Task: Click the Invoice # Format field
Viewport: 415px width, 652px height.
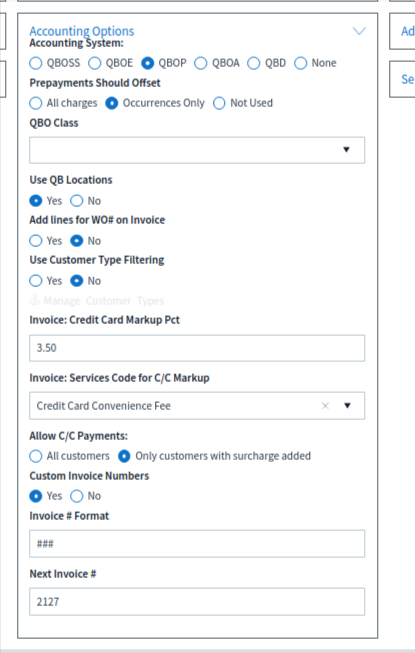Action: [x=197, y=543]
